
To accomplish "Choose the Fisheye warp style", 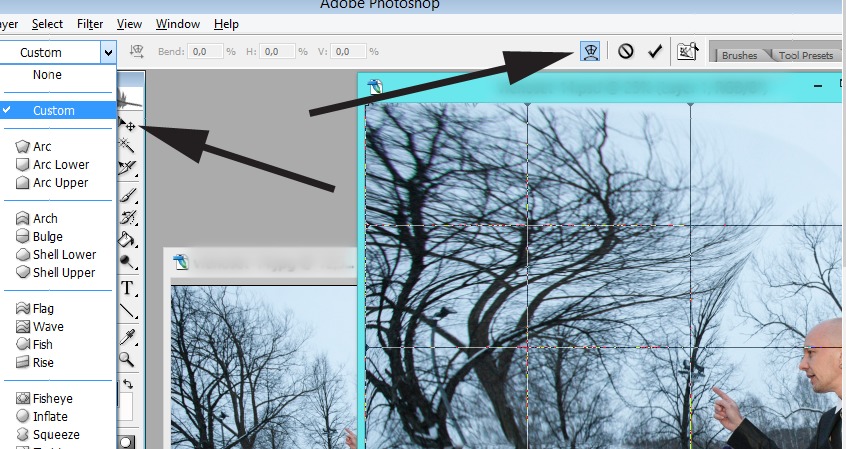I will pyautogui.click(x=52, y=399).
